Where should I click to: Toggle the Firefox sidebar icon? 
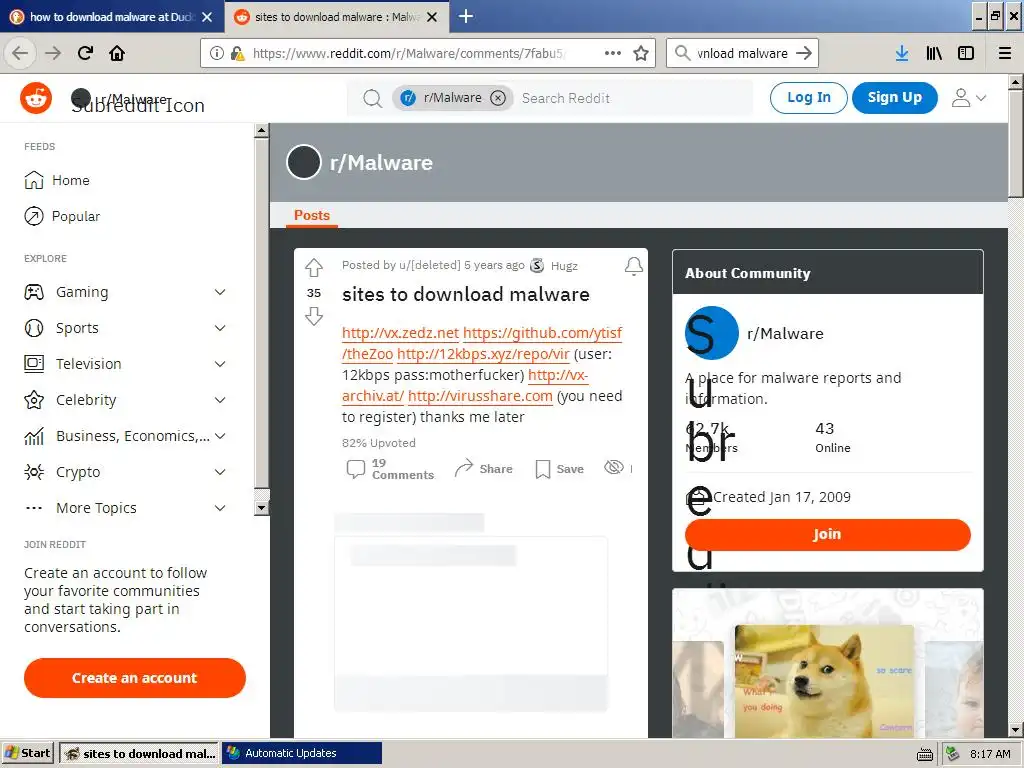(966, 53)
